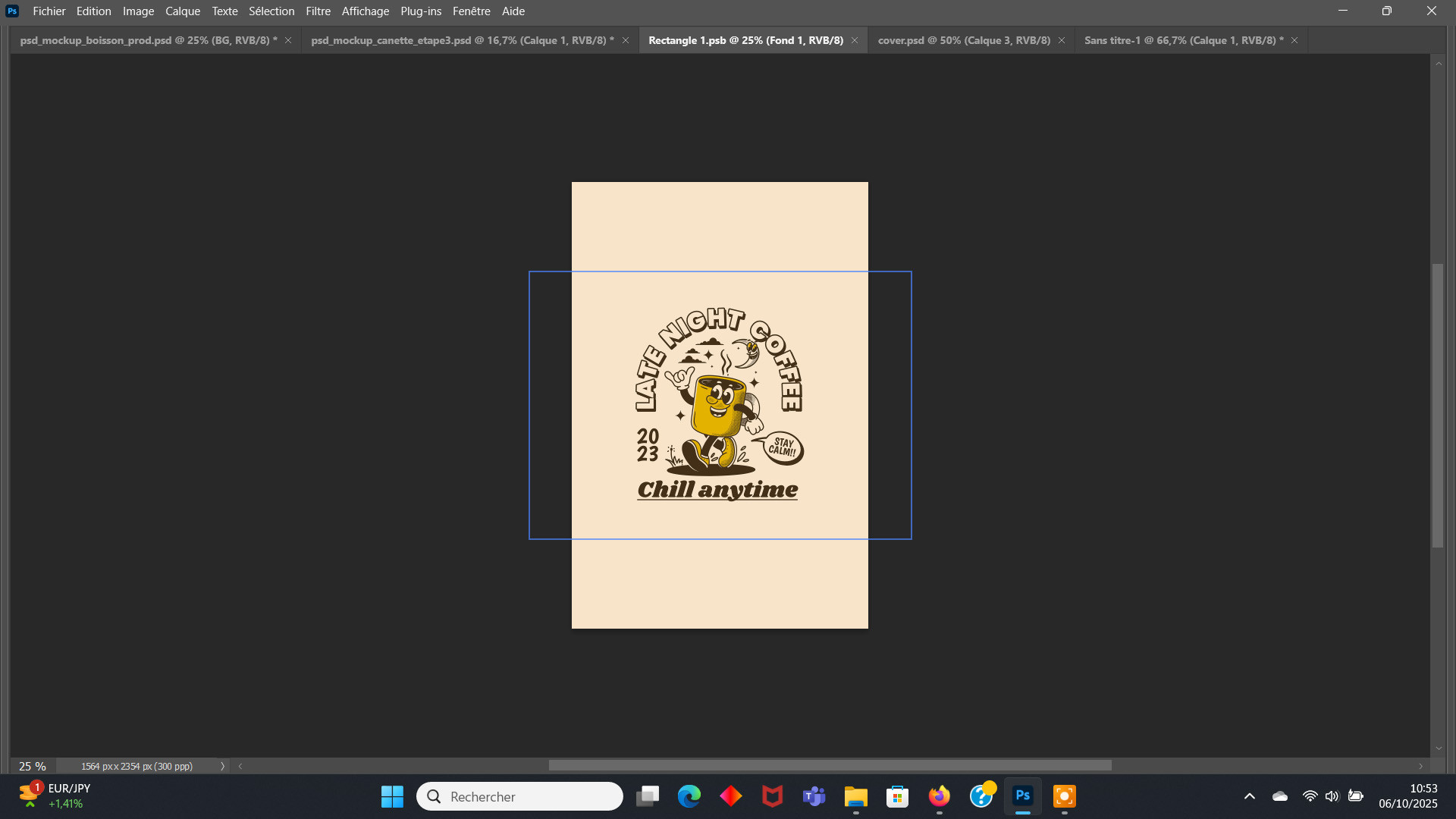1456x819 pixels.
Task: Click the Photoshop taskbar icon
Action: pos(1022,796)
